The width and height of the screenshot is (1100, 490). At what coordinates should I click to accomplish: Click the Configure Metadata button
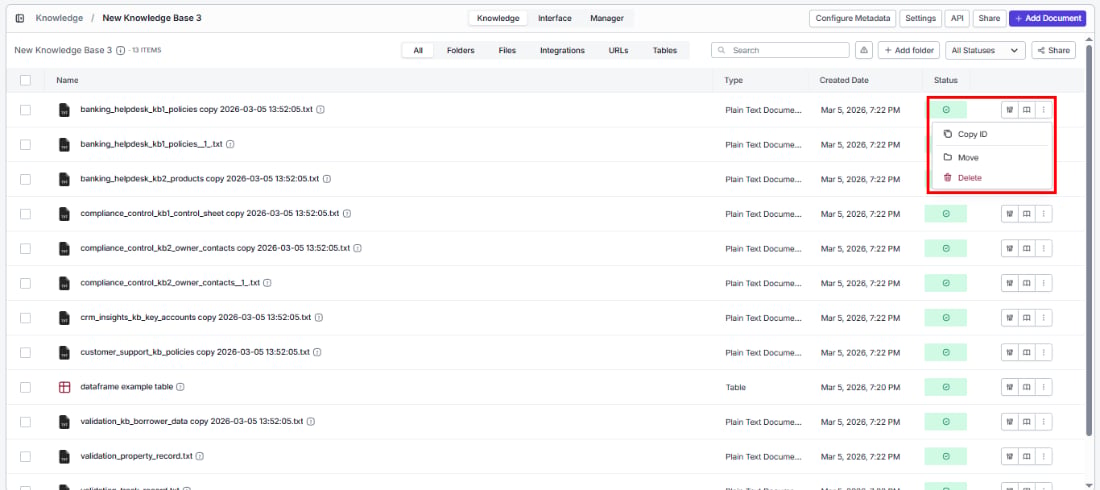pyautogui.click(x=853, y=18)
